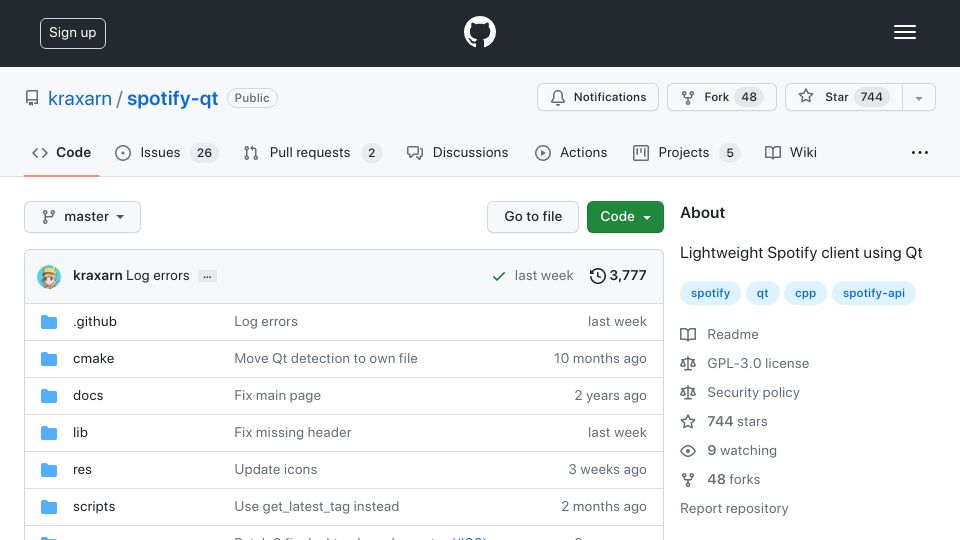Open the 'Move Qt detection to own file' commit

click(x=326, y=359)
